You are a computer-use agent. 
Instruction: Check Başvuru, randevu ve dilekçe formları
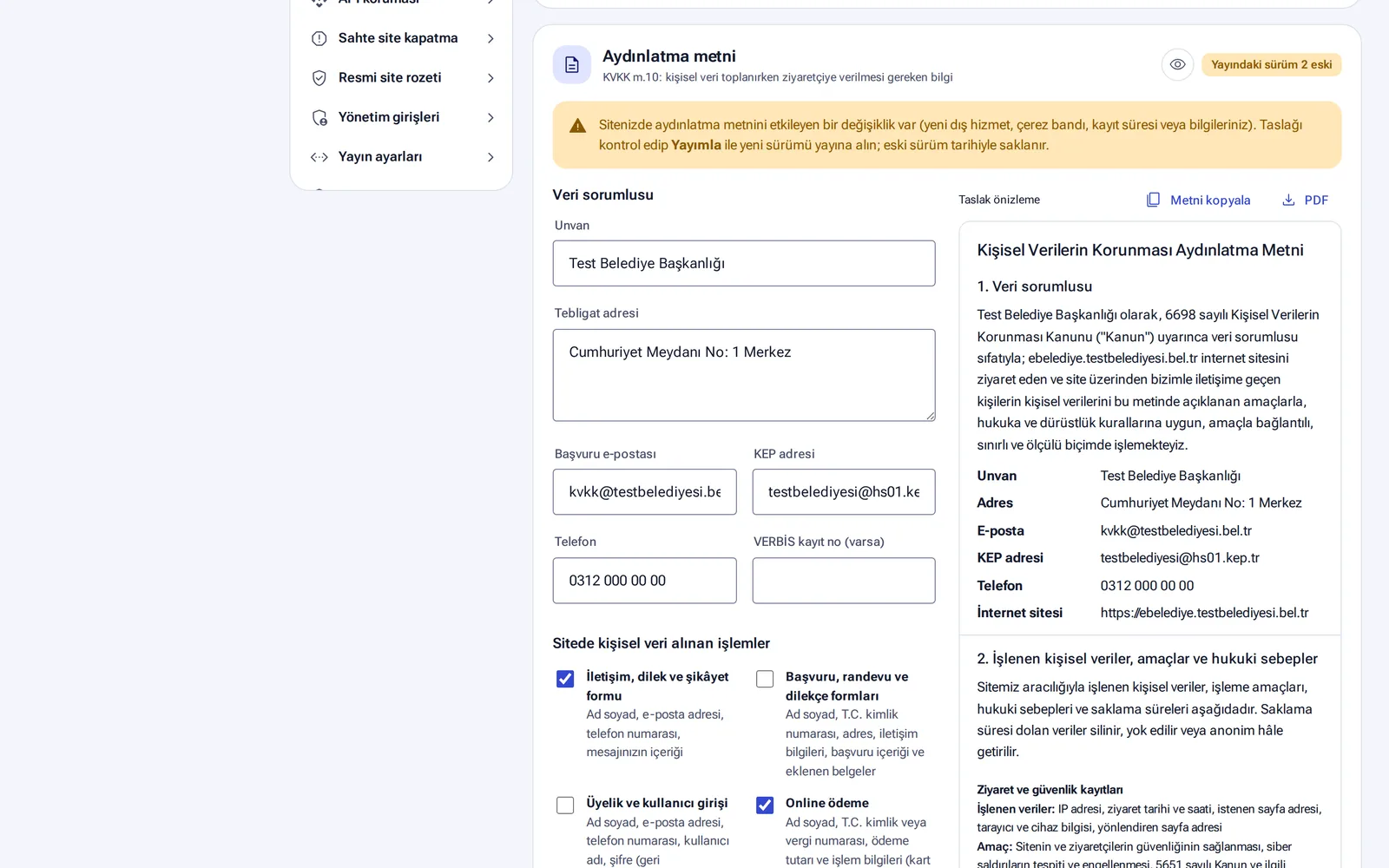coord(765,679)
